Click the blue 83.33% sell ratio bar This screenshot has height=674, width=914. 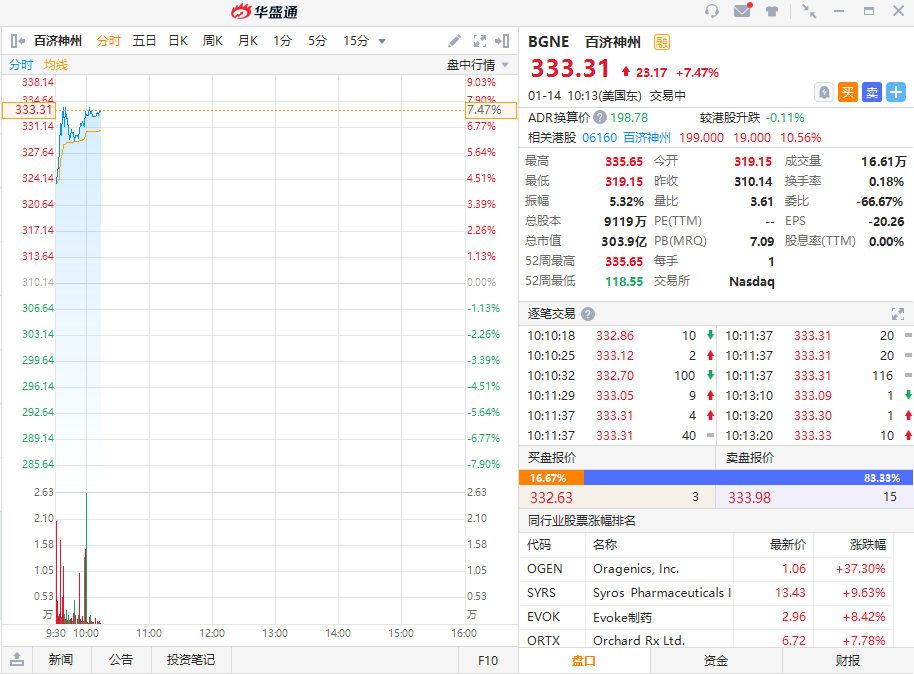coord(748,478)
